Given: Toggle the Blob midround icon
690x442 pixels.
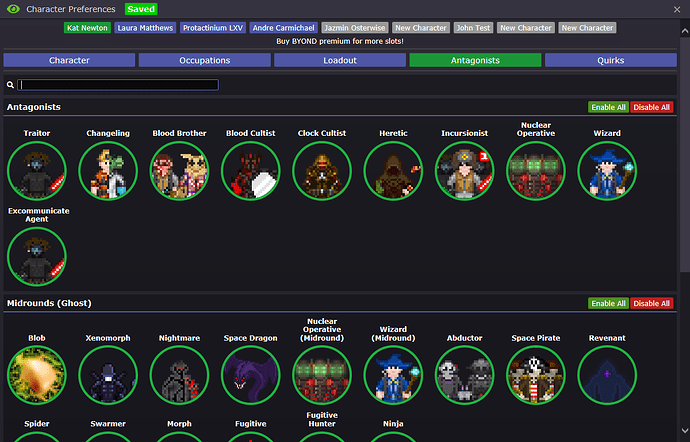Looking at the screenshot, I should coord(37,375).
